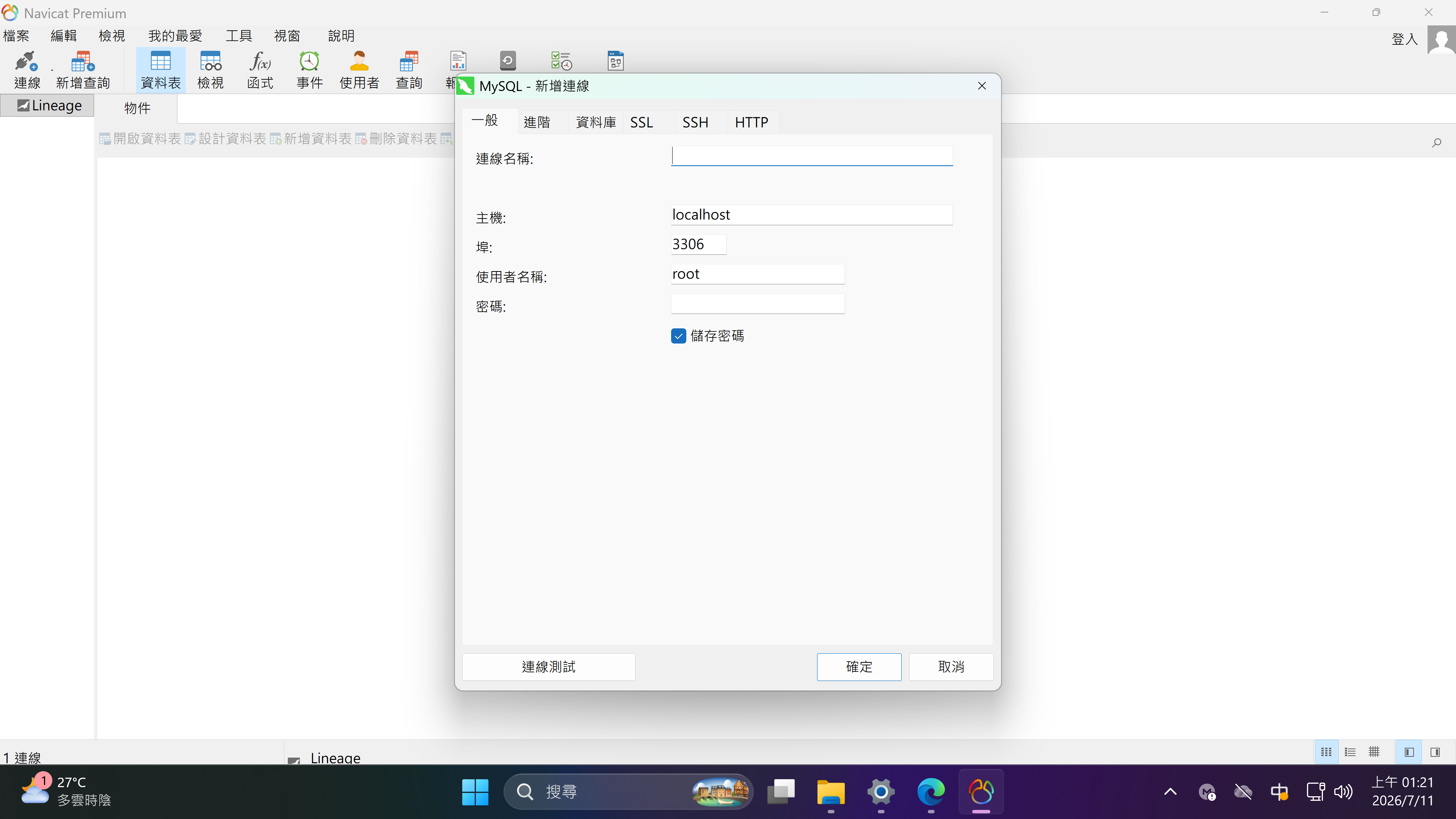
Task: Open Microsoft Edge from the taskbar
Action: pos(930,792)
